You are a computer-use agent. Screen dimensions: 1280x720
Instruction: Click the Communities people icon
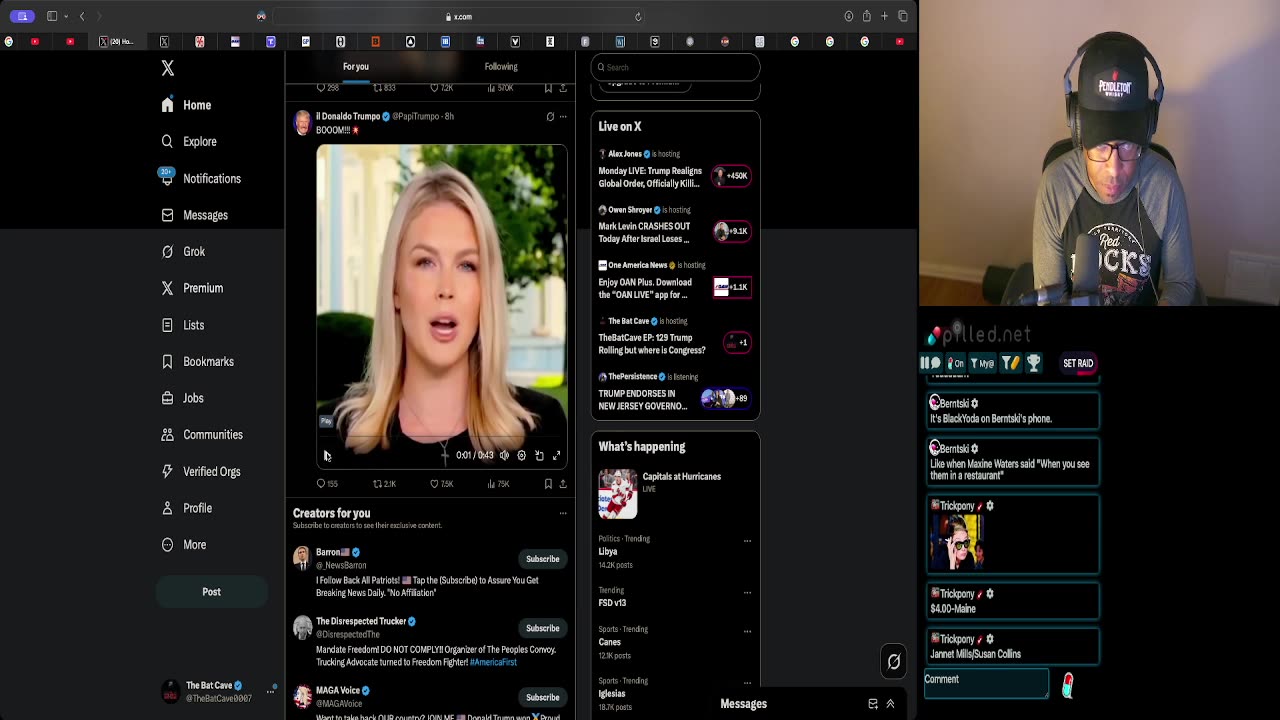click(167, 435)
